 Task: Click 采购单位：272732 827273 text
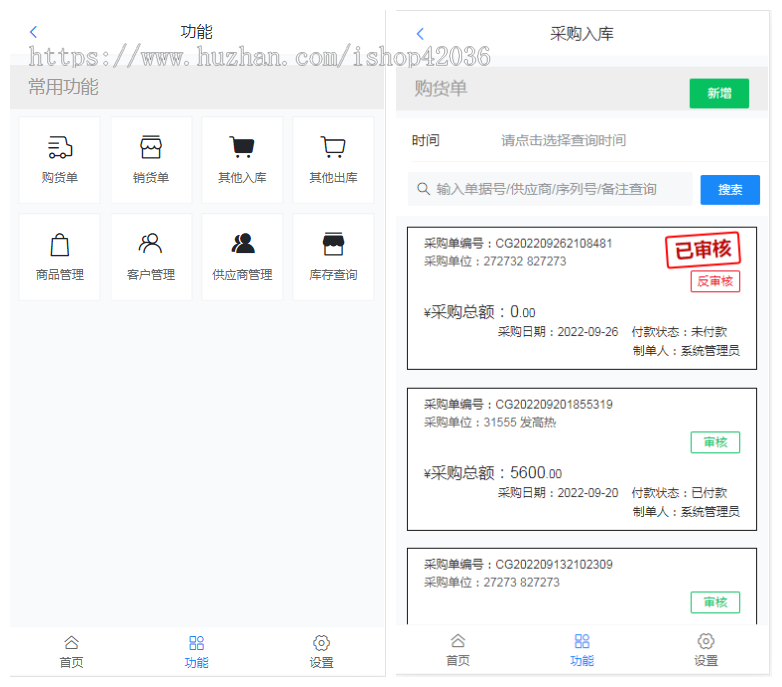pos(495,261)
